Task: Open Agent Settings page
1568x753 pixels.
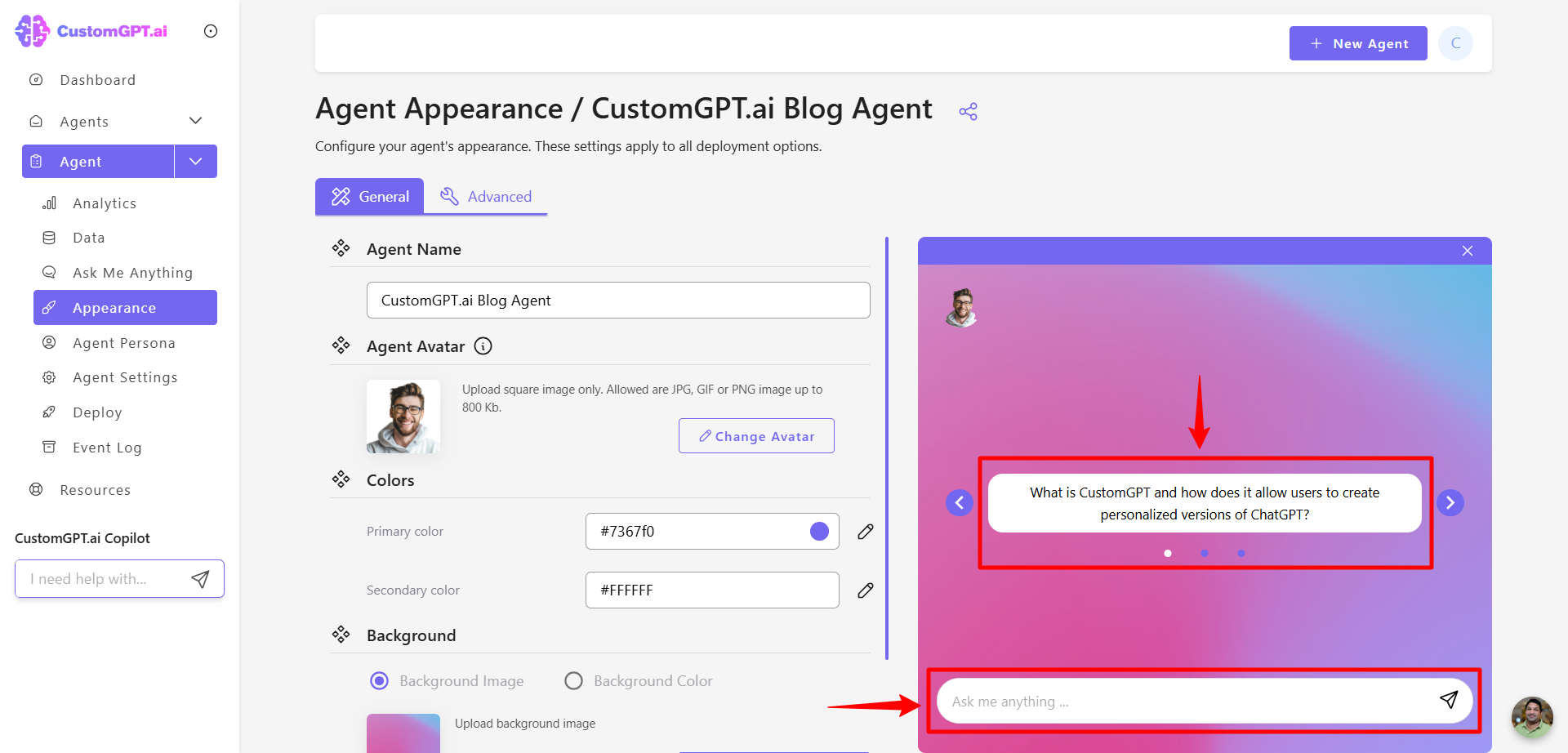Action: point(125,377)
